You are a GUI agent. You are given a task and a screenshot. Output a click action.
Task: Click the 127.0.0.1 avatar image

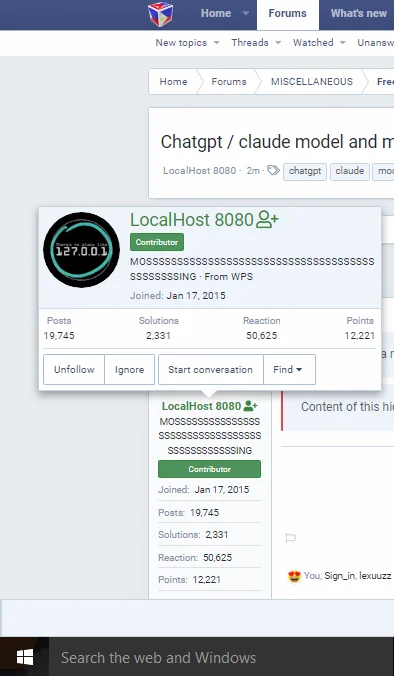tap(81, 250)
